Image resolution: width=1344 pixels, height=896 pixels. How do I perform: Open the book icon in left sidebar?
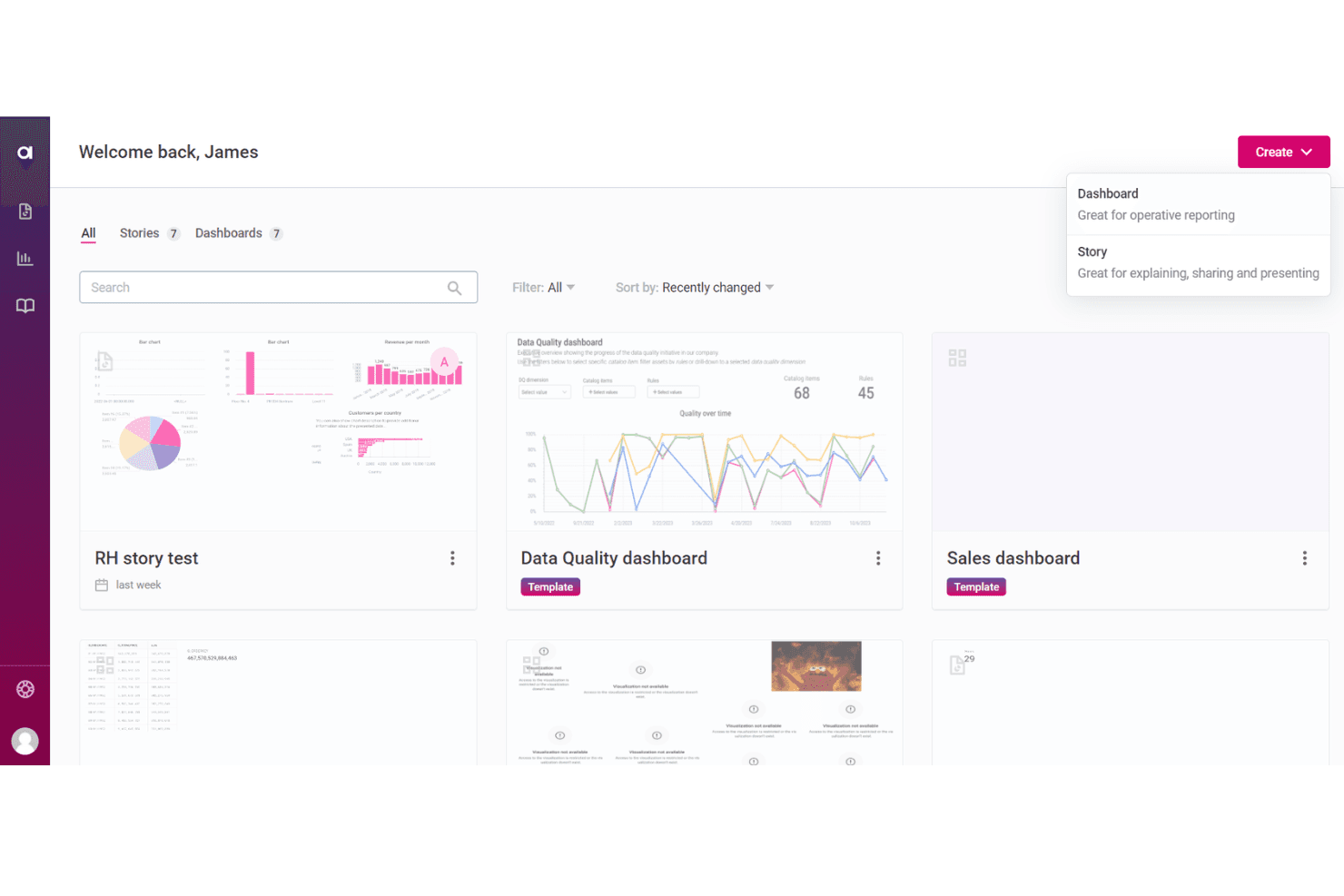pyautogui.click(x=25, y=306)
